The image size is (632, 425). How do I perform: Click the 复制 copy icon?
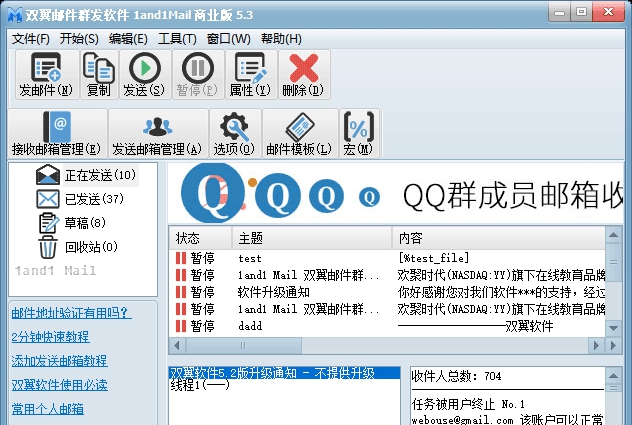coord(99,68)
